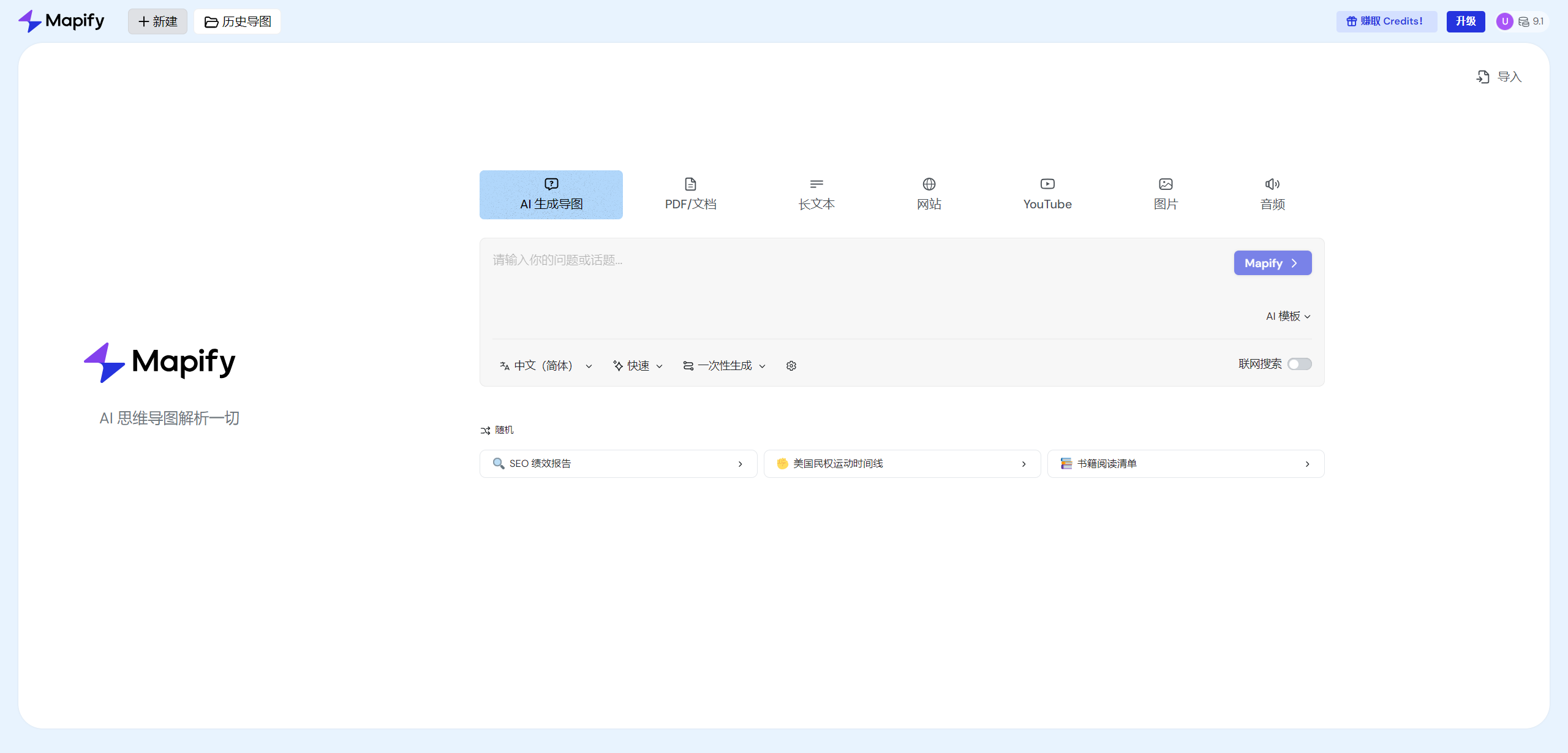
Task: Choose the 音频 audio tab
Action: [1272, 194]
